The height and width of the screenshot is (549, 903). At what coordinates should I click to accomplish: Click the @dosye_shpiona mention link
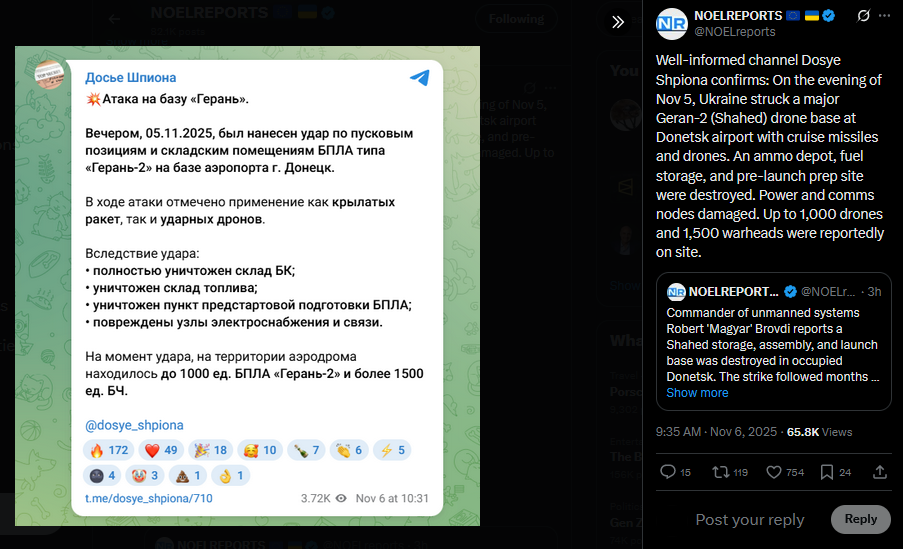tap(134, 425)
